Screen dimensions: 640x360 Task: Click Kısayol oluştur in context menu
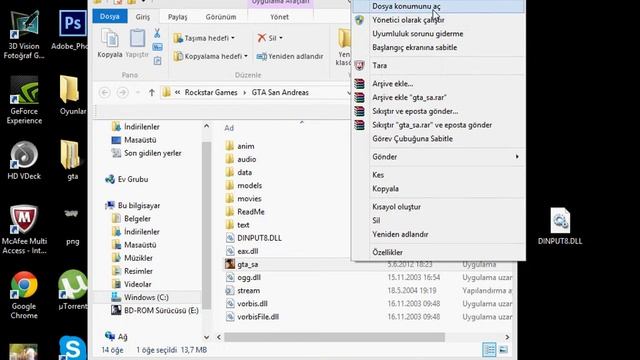click(x=438, y=207)
